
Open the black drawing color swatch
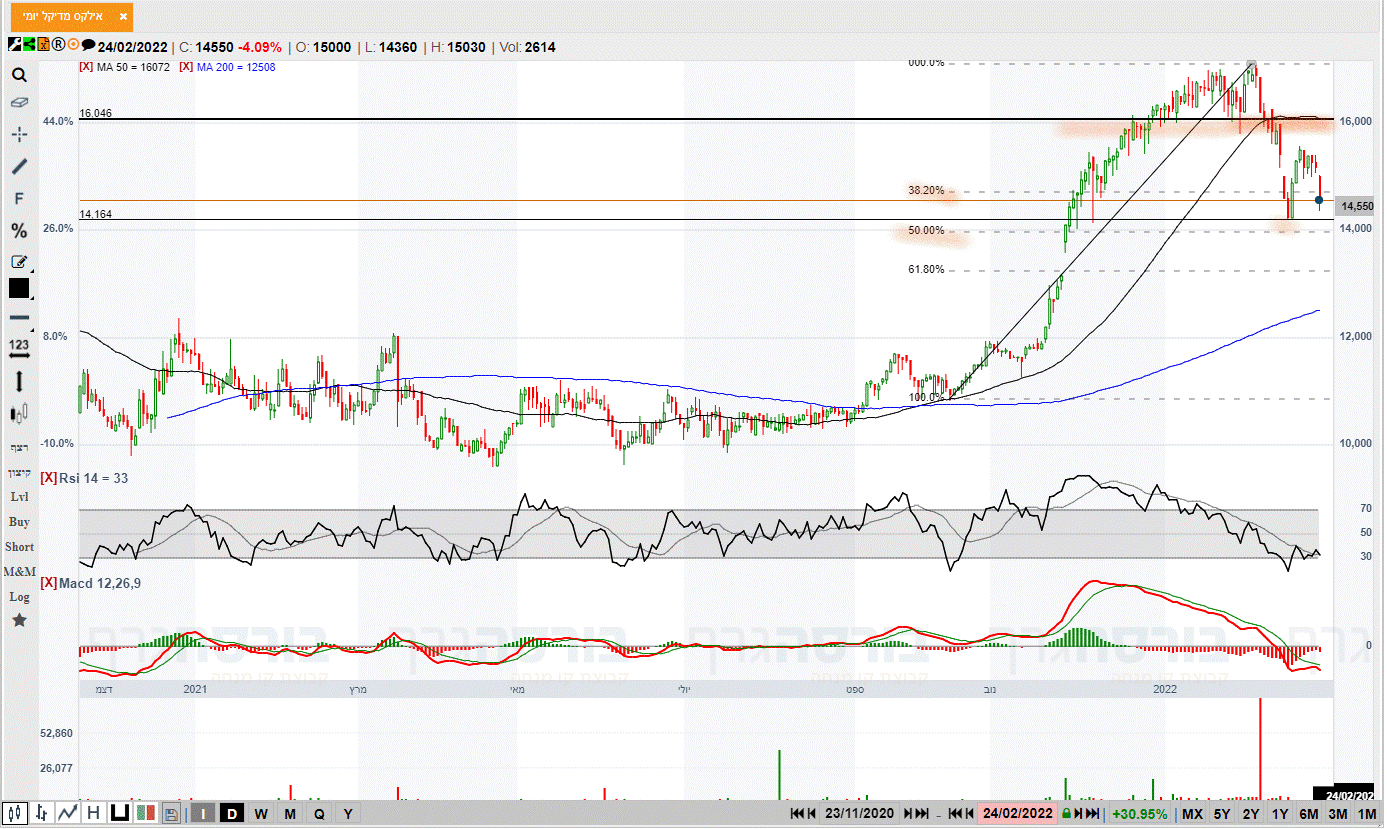coord(19,288)
